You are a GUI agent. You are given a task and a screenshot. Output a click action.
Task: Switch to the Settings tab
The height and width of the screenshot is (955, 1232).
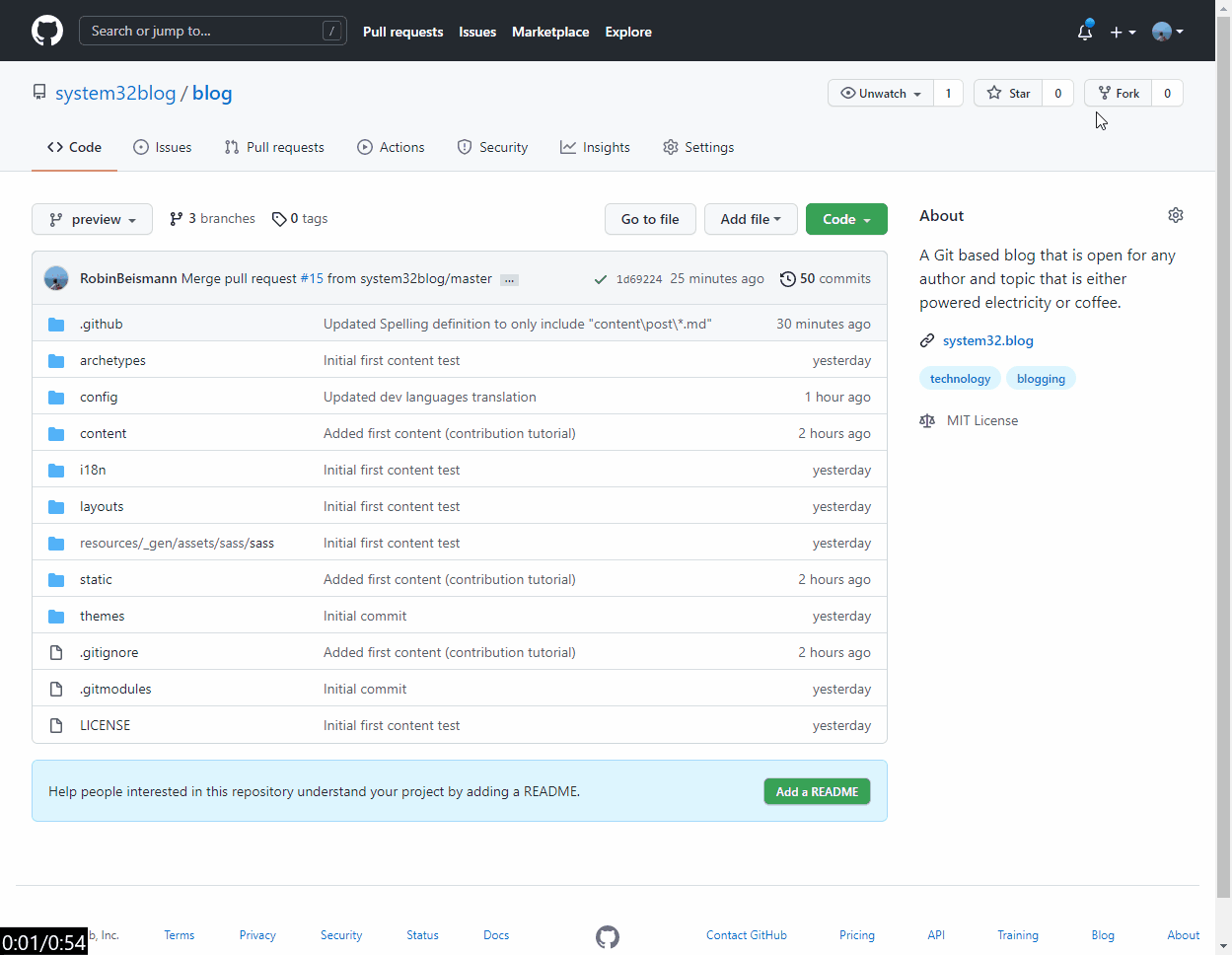(x=698, y=147)
